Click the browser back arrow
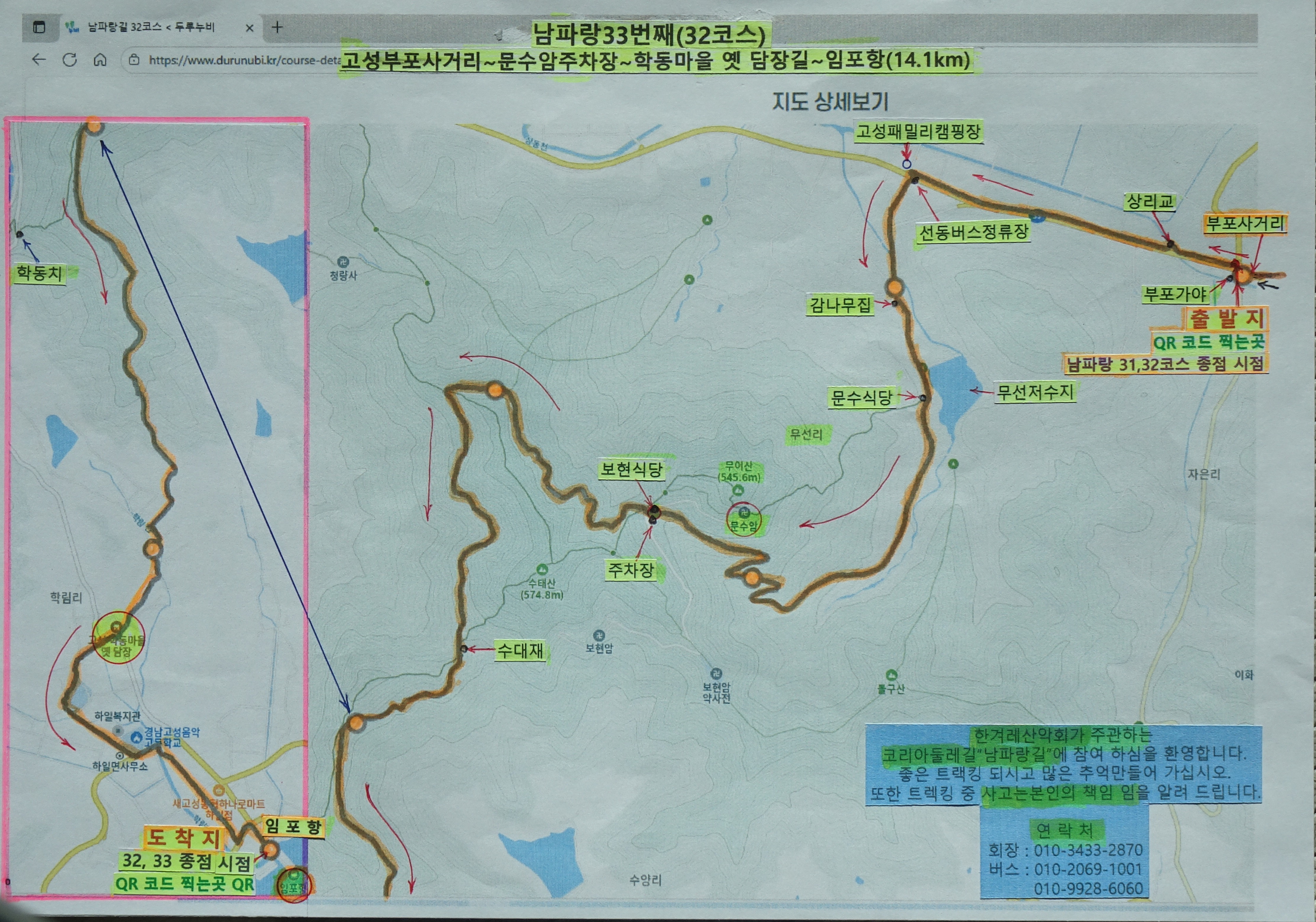Screen dimensions: 1316x922 39,59
